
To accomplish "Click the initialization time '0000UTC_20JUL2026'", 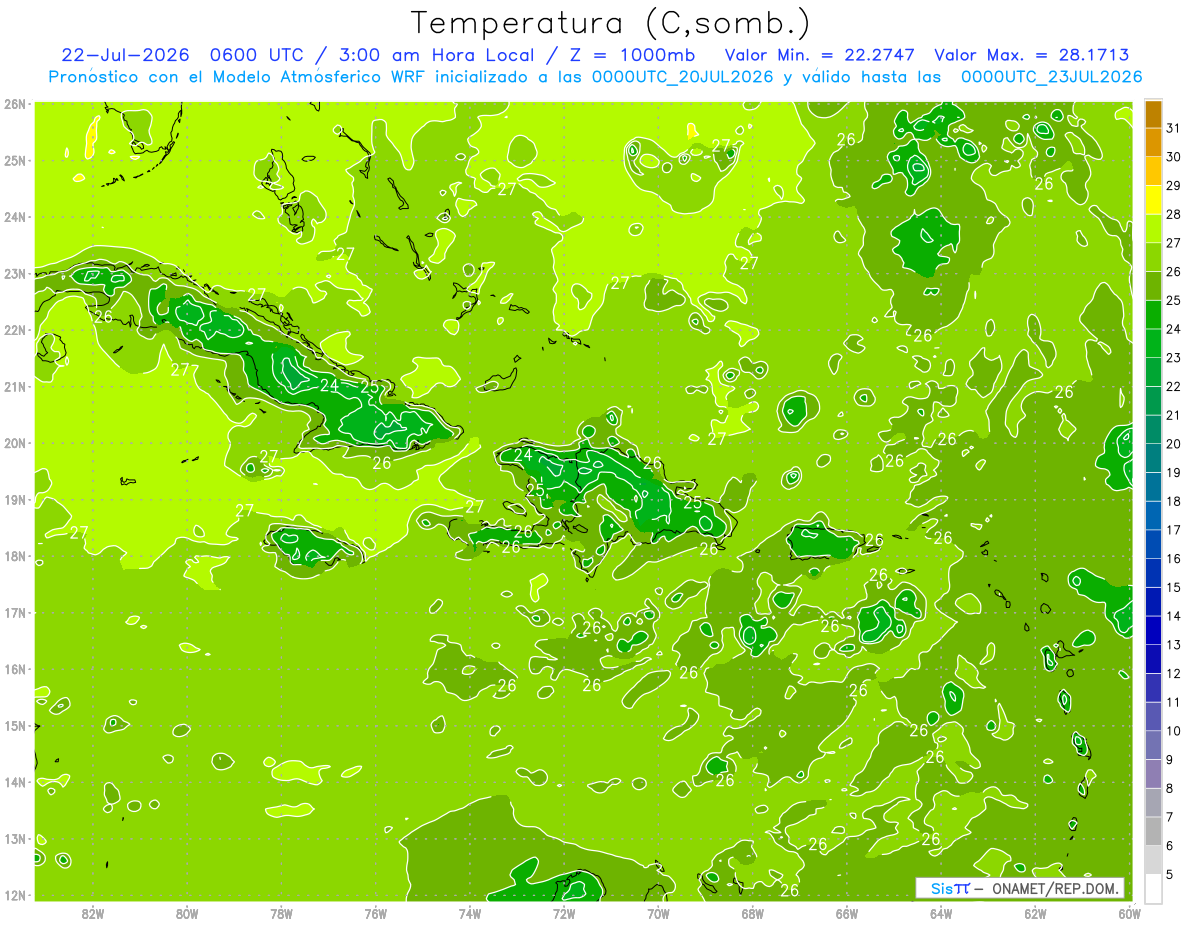I will pyautogui.click(x=682, y=77).
